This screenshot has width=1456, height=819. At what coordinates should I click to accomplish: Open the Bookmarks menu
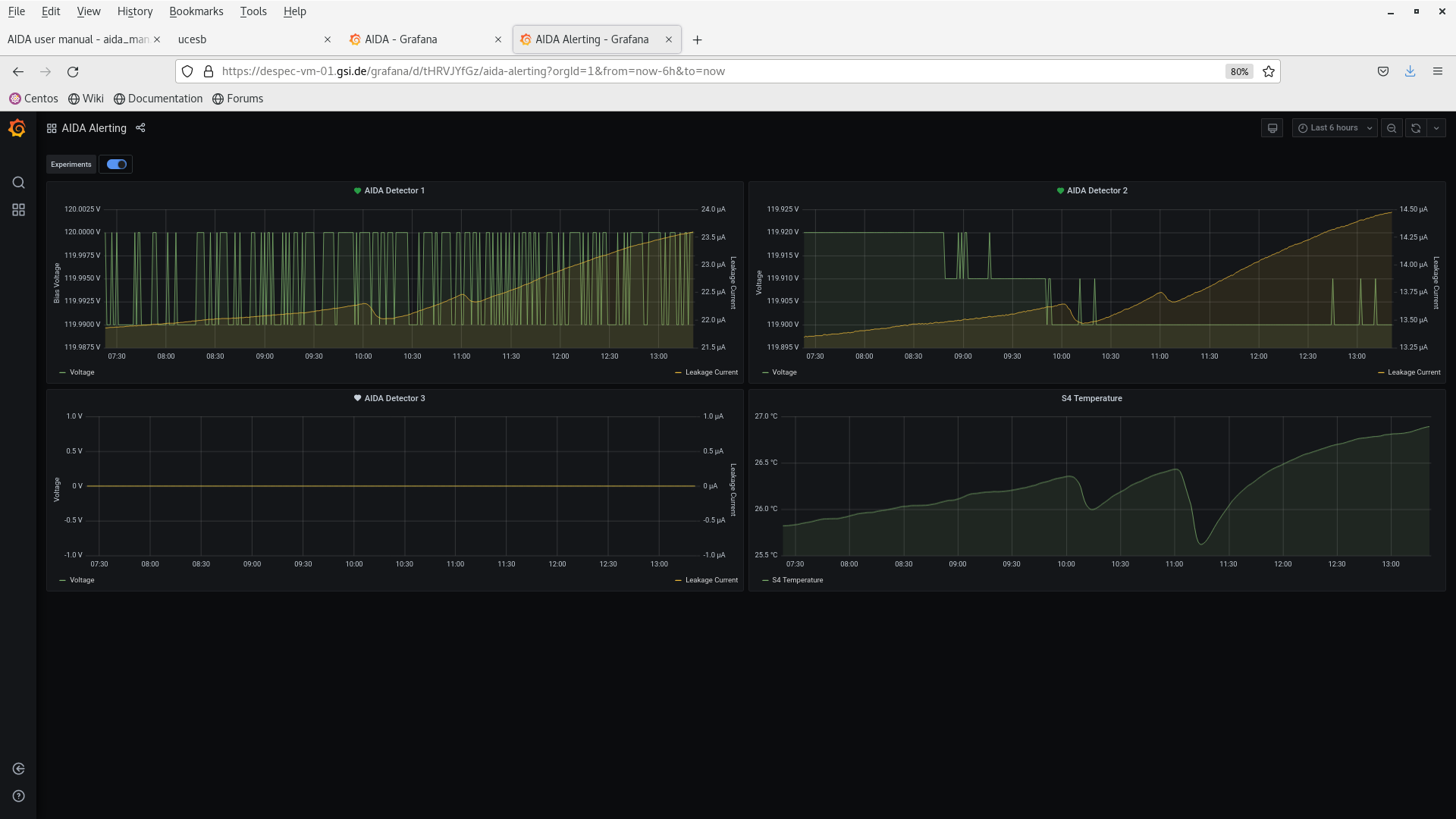tap(196, 11)
